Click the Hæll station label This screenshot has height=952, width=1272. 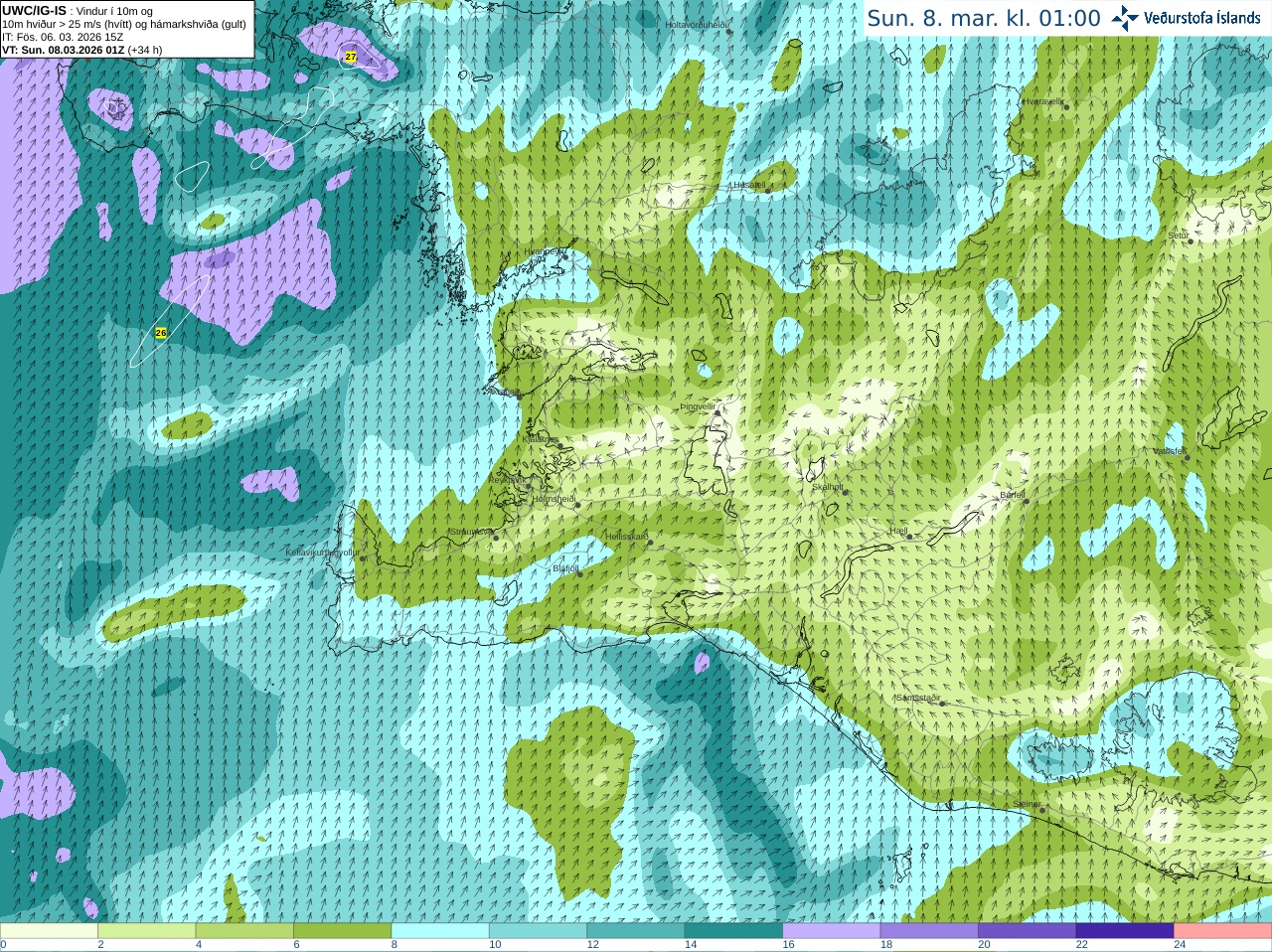(898, 532)
